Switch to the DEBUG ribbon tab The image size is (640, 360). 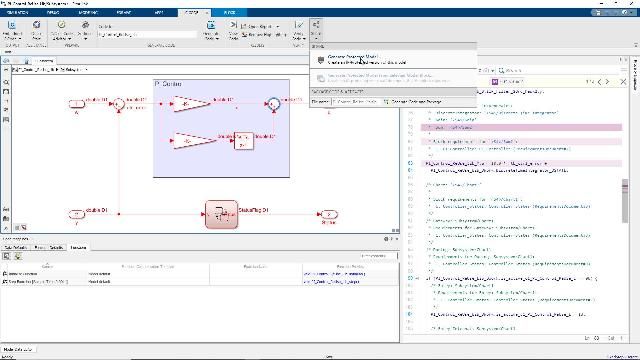click(x=53, y=13)
